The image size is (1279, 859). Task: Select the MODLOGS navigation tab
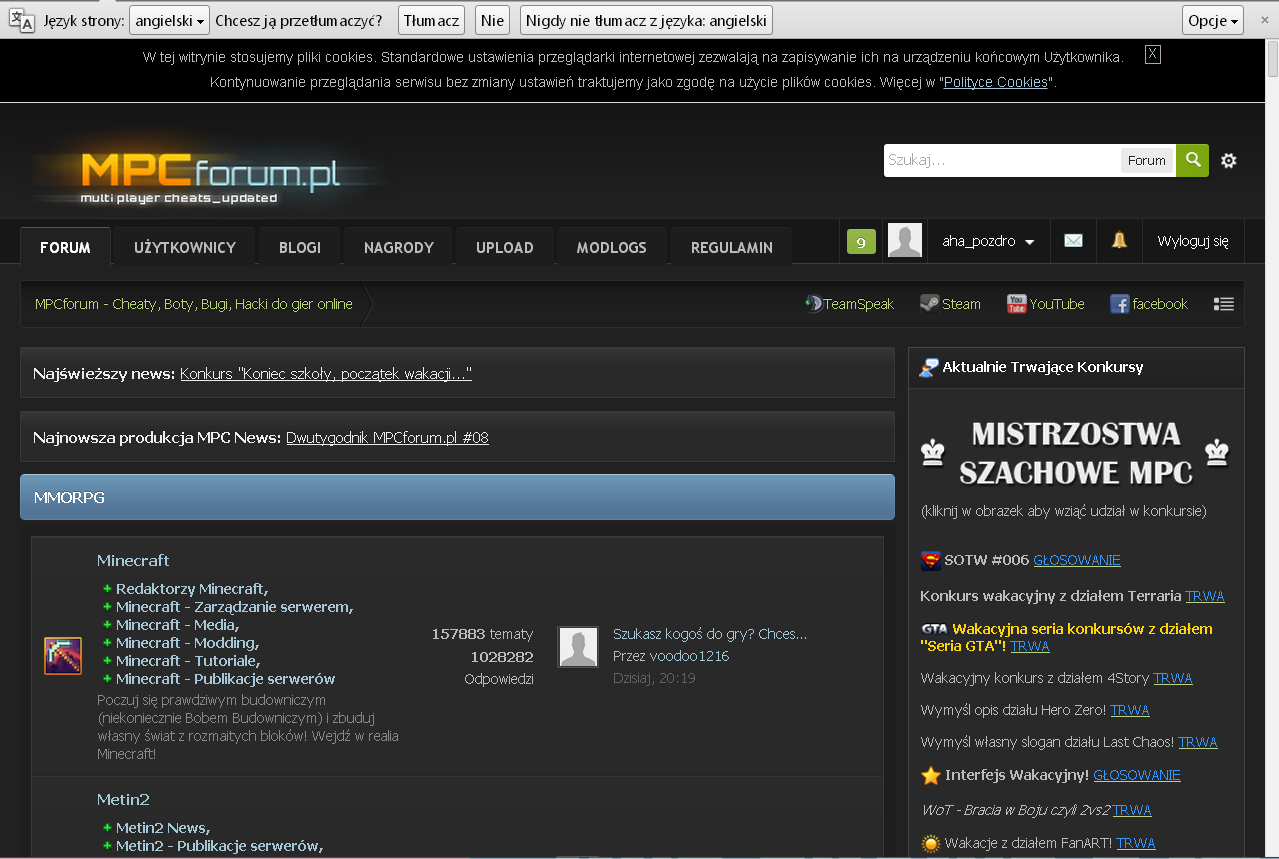pyautogui.click(x=612, y=247)
